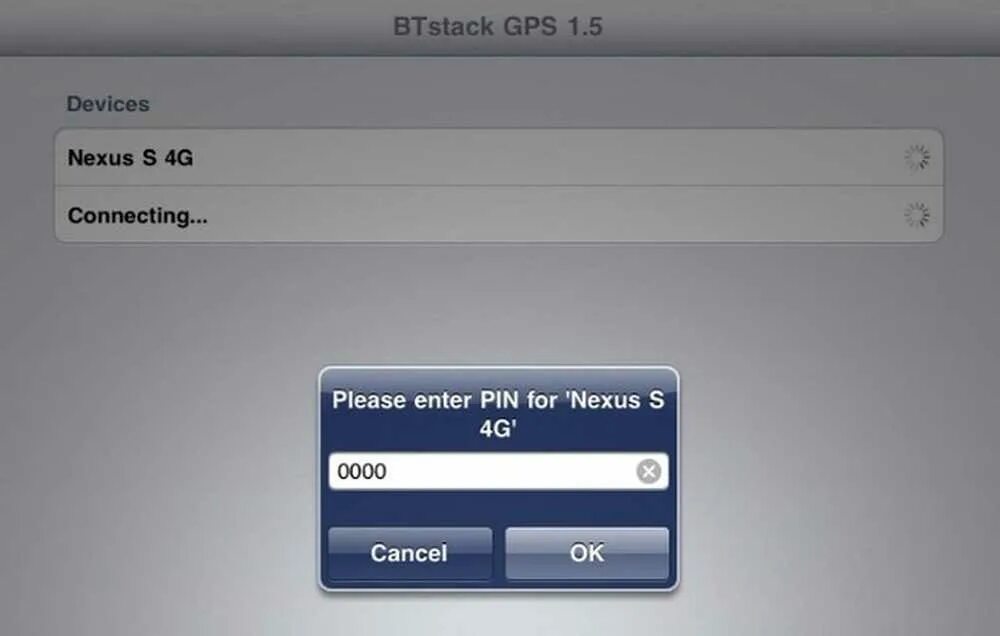1000x636 pixels.
Task: Dismiss the PIN dialog with Cancel
Action: (410, 553)
